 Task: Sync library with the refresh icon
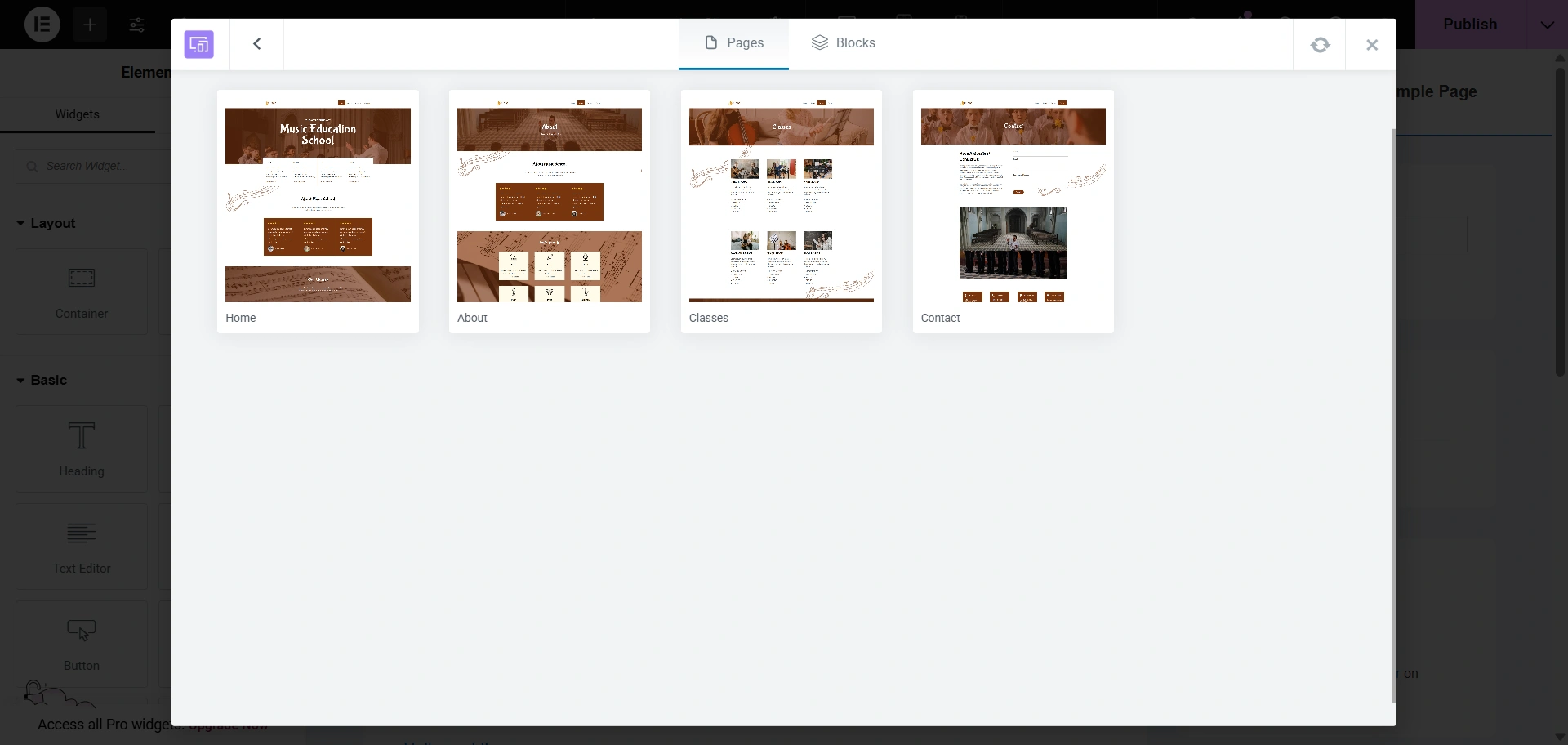pos(1320,45)
